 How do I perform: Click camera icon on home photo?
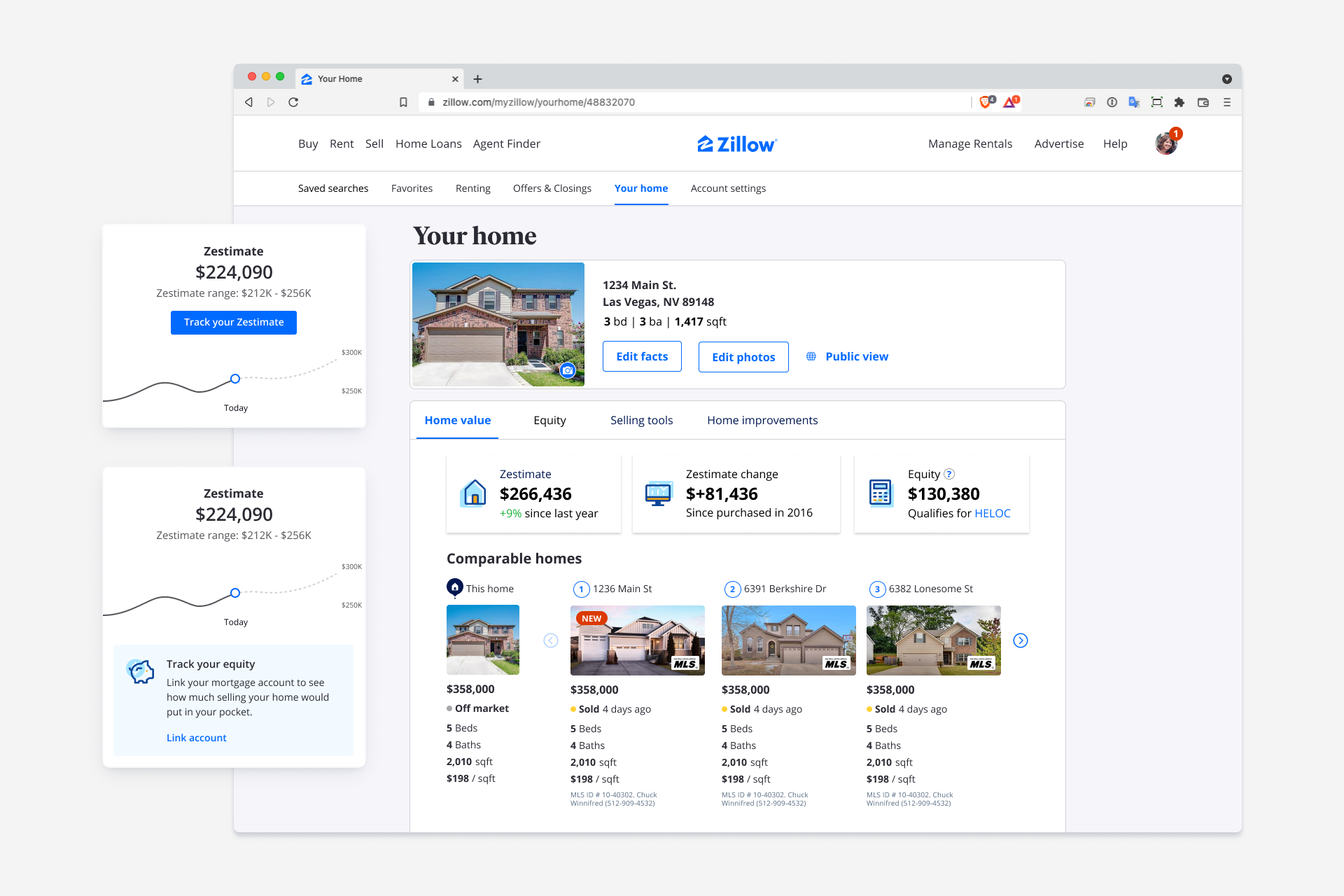(x=568, y=370)
